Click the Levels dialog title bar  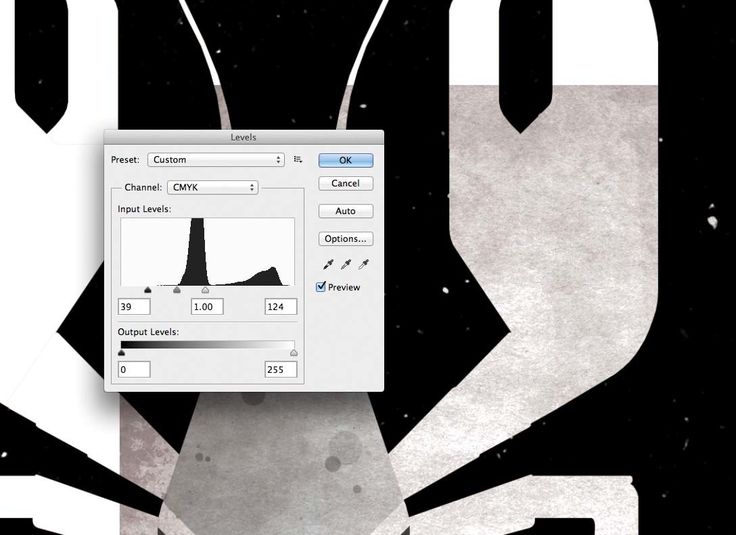[244, 137]
